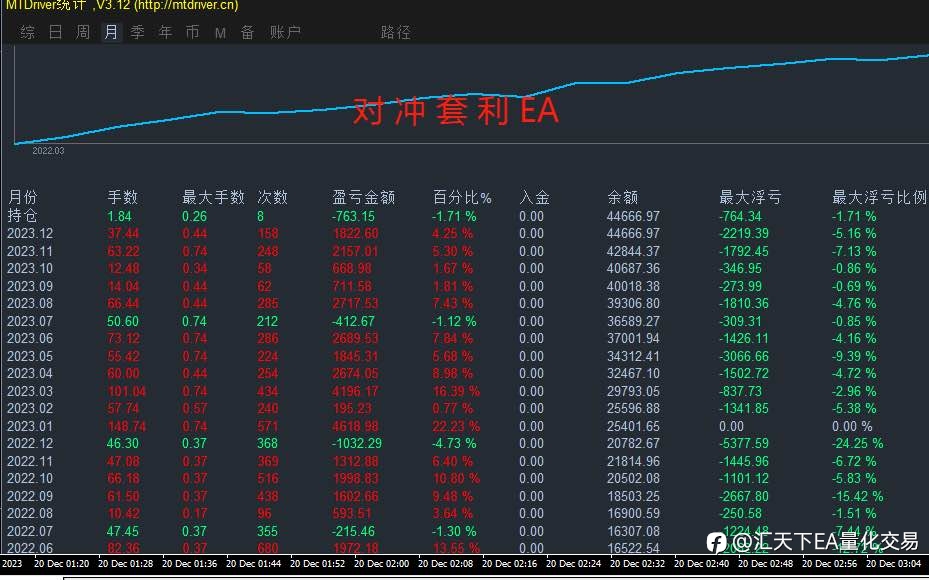Click the 20 Dec 01:20 time marker
This screenshot has width=929, height=580.
(x=62, y=563)
